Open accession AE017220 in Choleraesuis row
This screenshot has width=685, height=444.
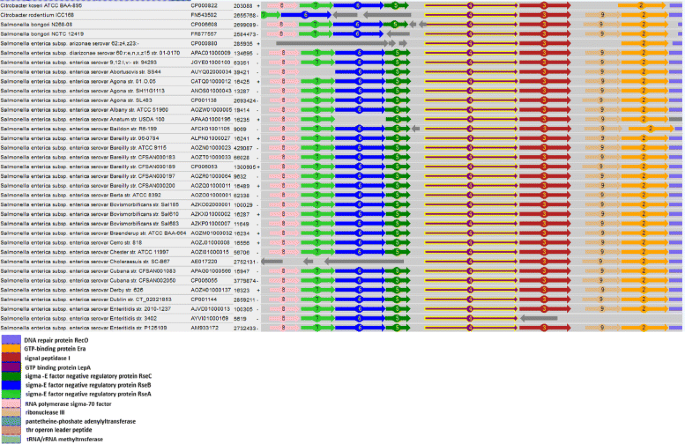click(204, 261)
